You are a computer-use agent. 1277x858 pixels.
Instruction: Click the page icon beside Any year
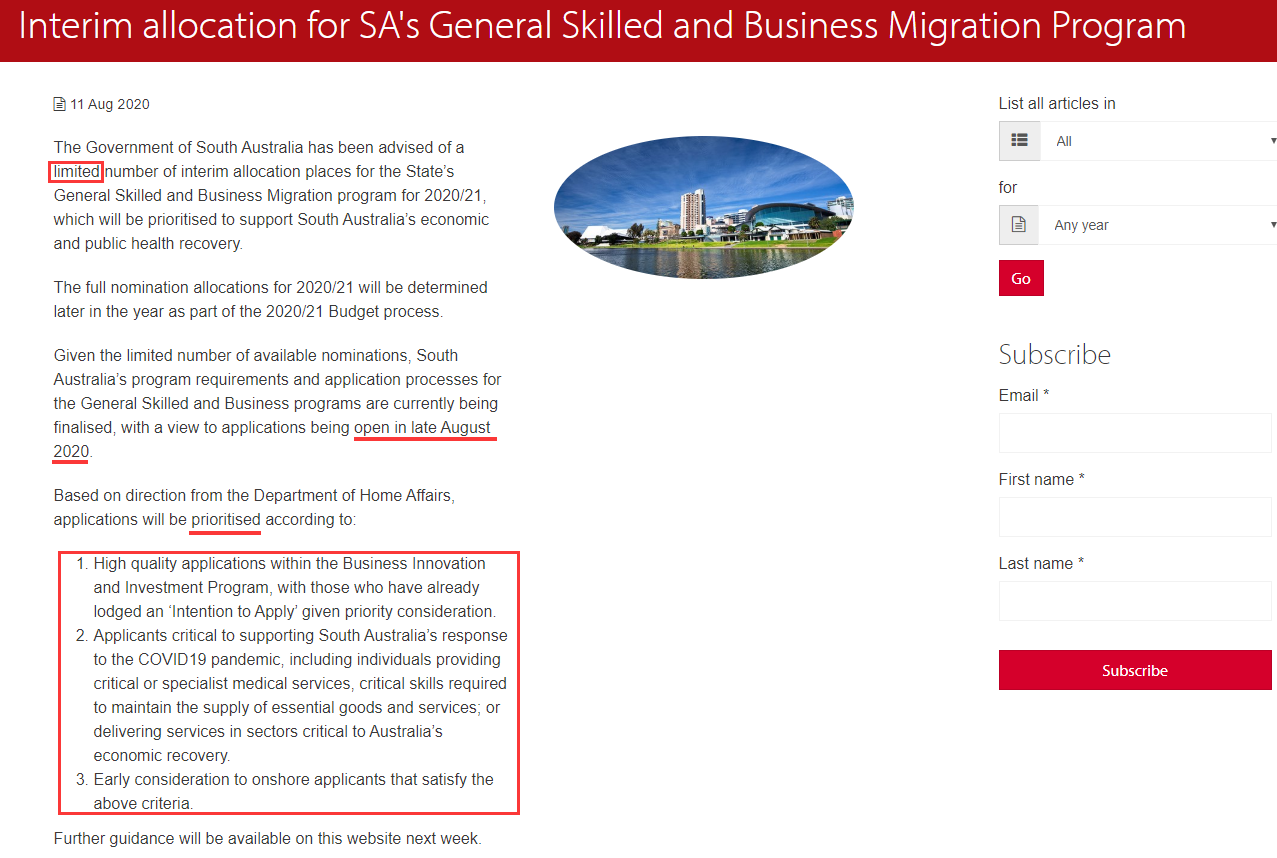tap(1019, 225)
